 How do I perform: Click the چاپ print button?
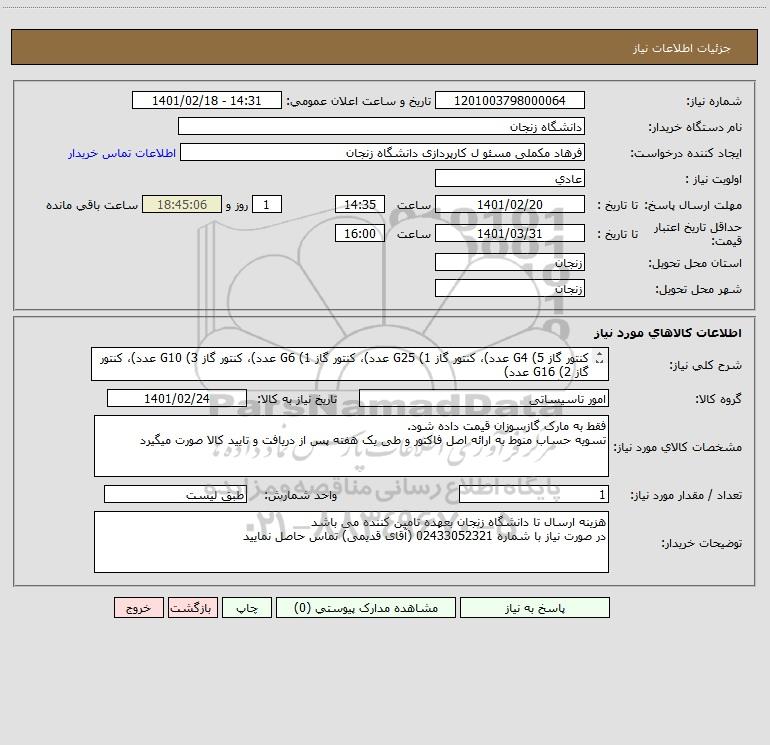pyautogui.click(x=247, y=608)
